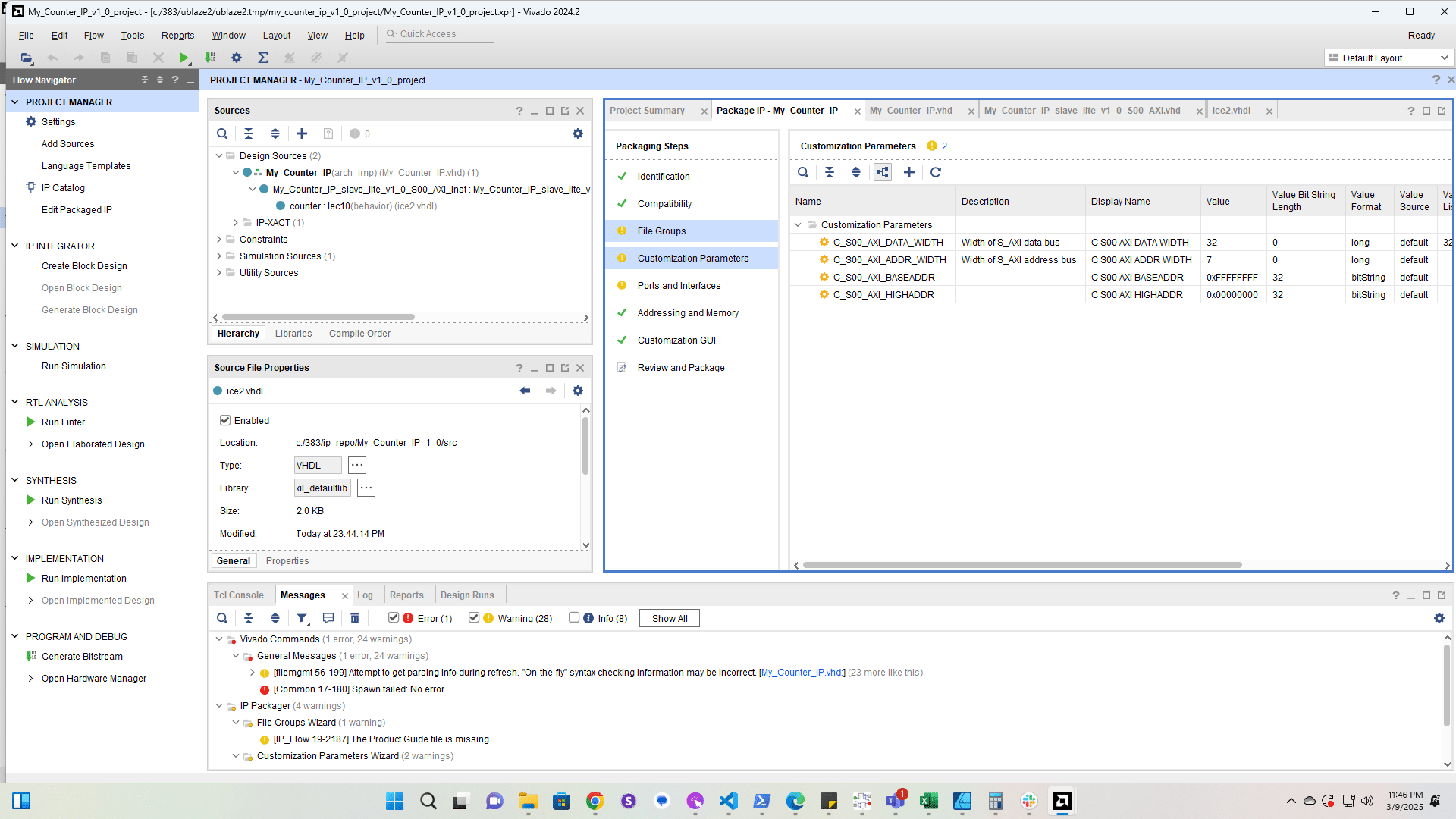Enable the Info messages filter checkbox
The width and height of the screenshot is (1456, 819).
(x=574, y=617)
